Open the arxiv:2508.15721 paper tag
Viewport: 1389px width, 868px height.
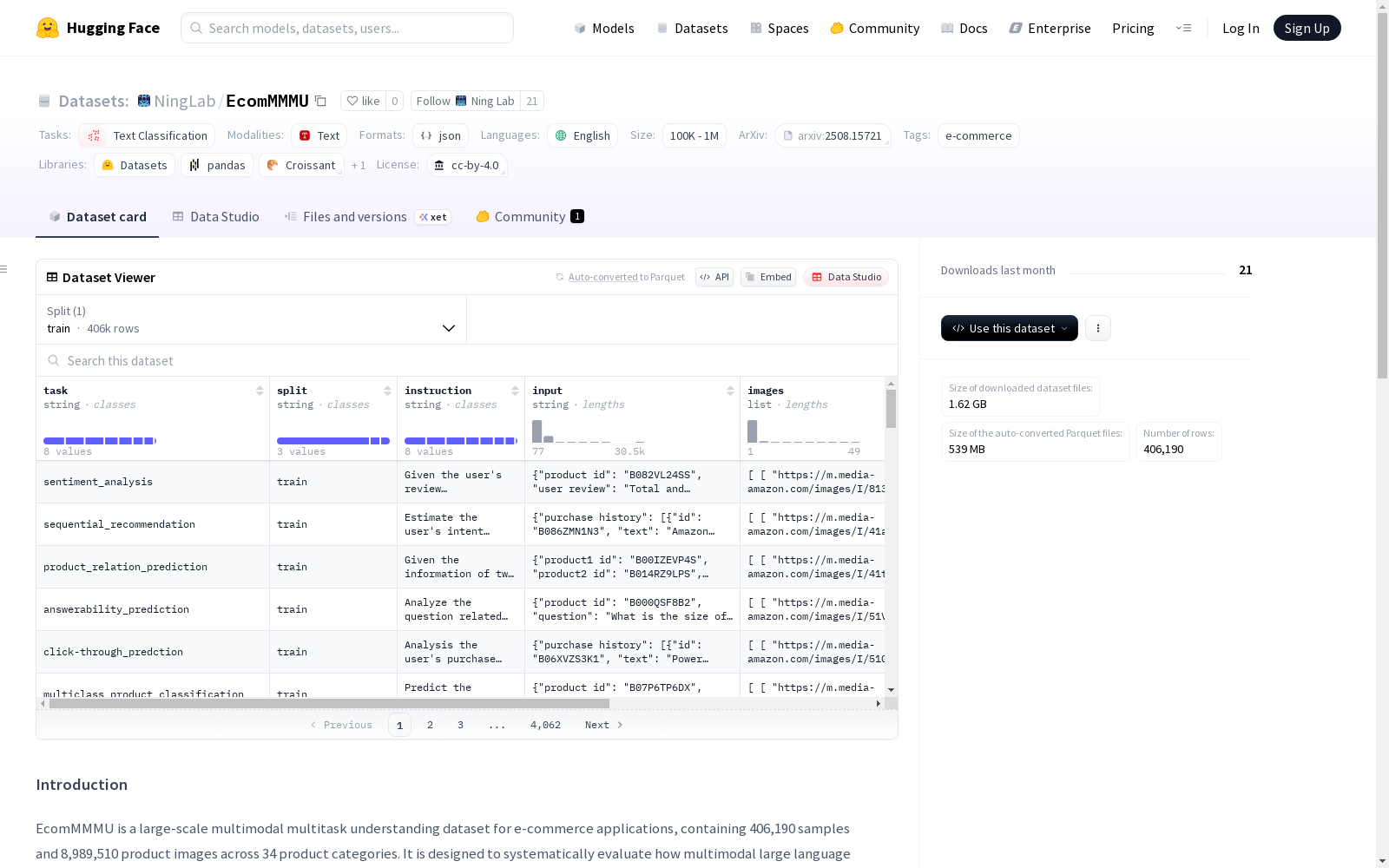[x=833, y=135]
